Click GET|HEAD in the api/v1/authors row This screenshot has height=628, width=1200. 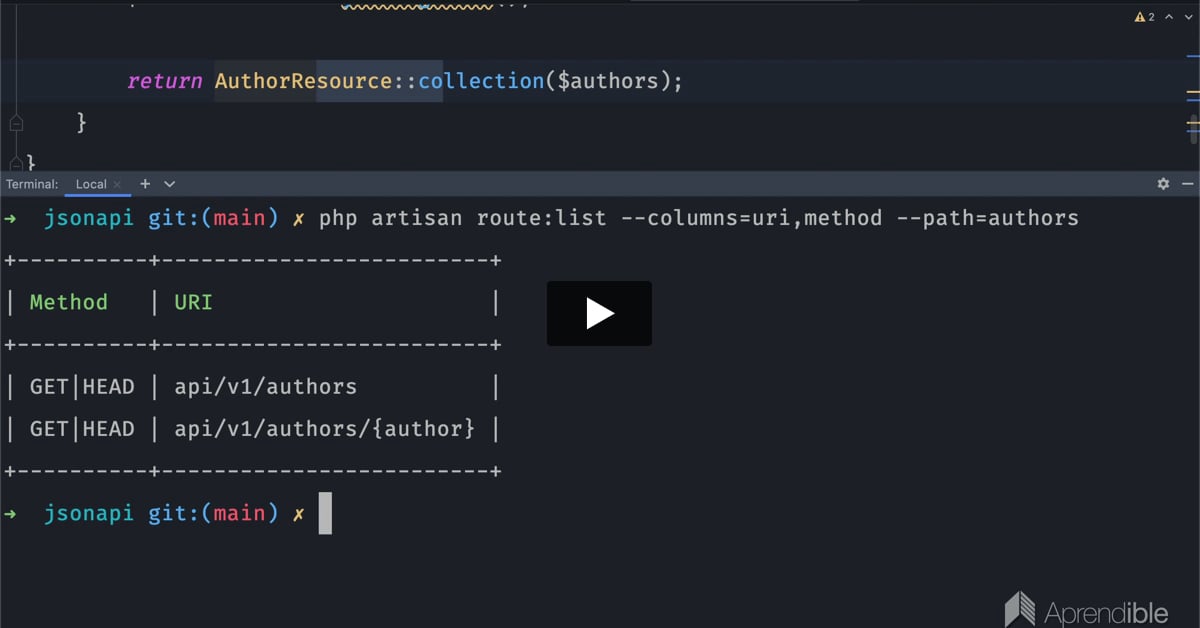pyautogui.click(x=82, y=387)
